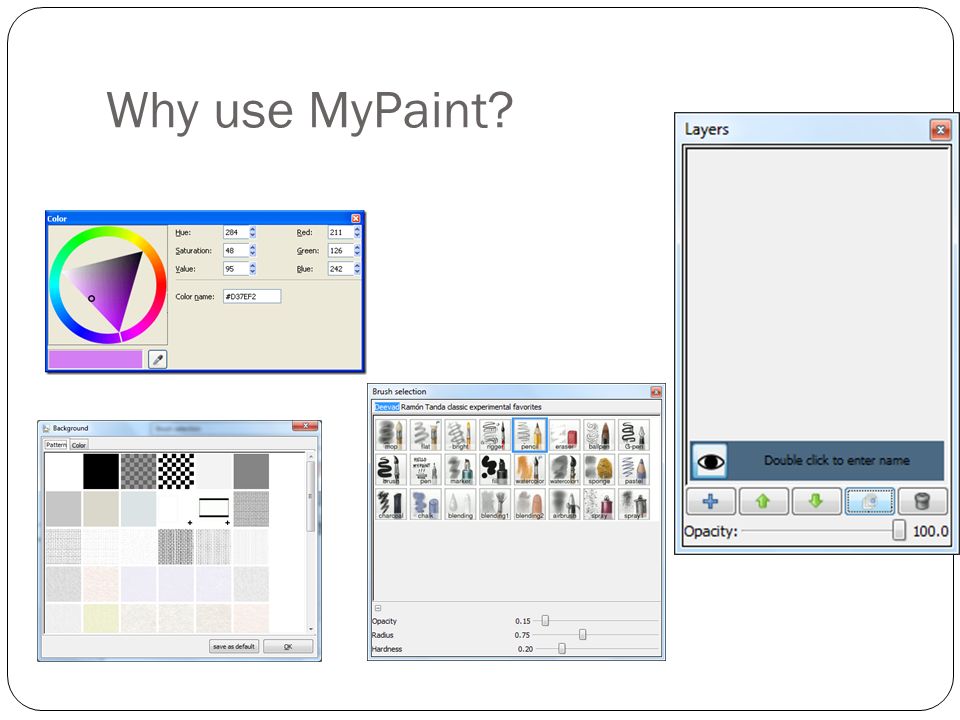The image size is (960, 720).
Task: Click the Value spinner arrows
Action: tap(253, 269)
